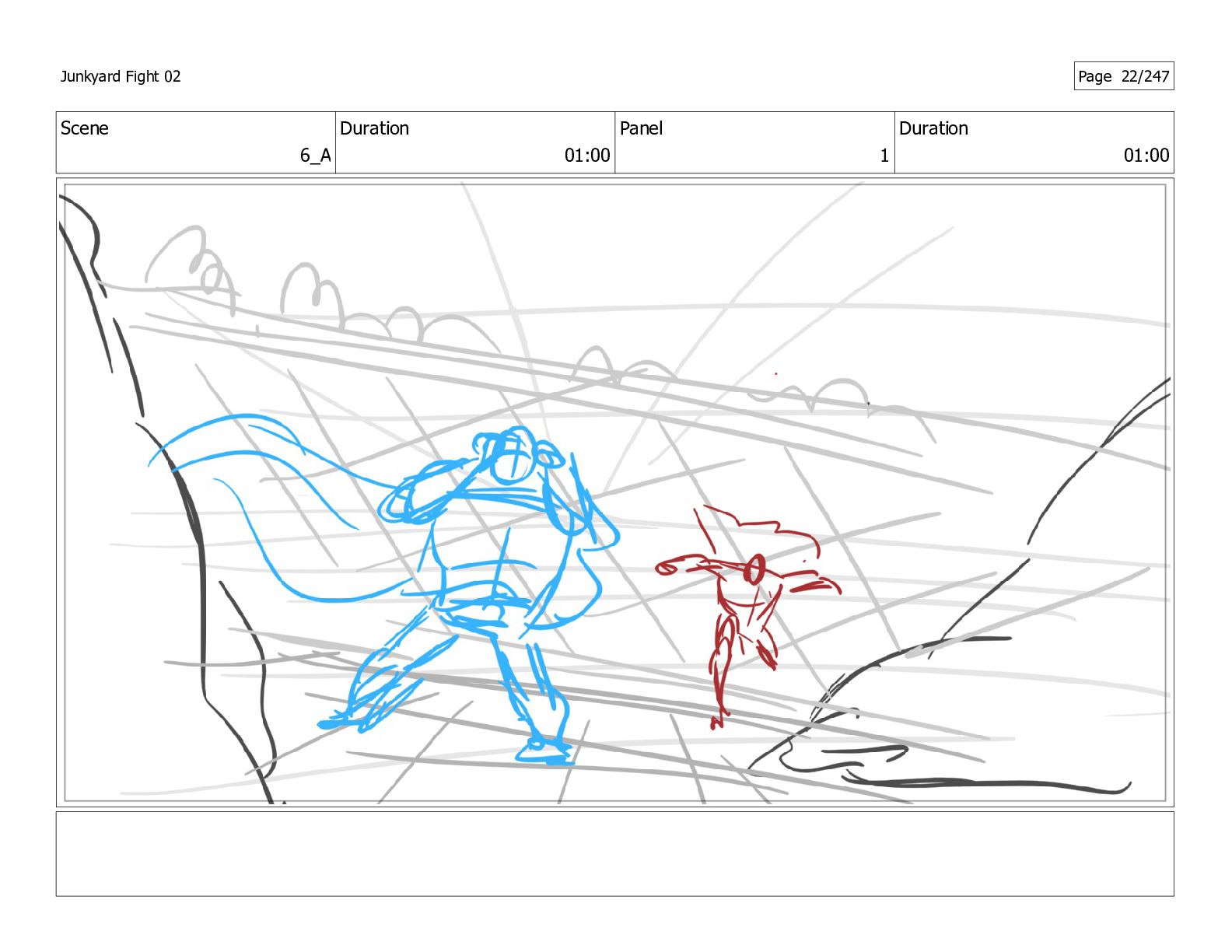Click the 'Junkyard Fight 02' title text
Screen dimensions: 1232x952
click(x=121, y=76)
